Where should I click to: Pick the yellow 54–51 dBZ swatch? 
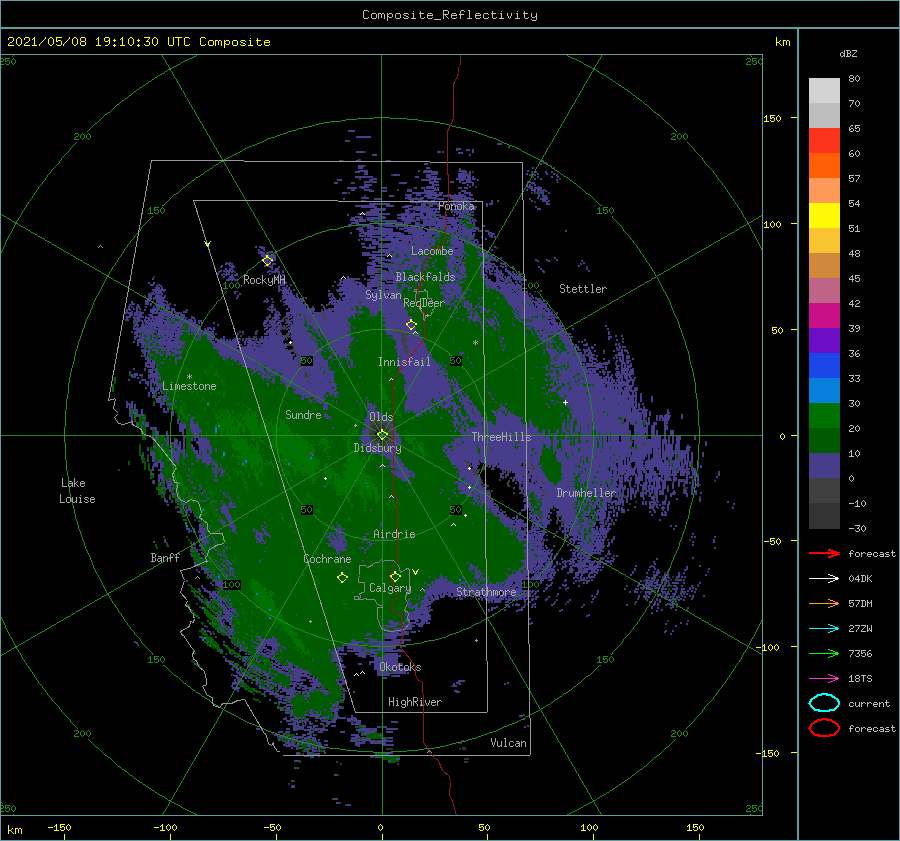[824, 216]
